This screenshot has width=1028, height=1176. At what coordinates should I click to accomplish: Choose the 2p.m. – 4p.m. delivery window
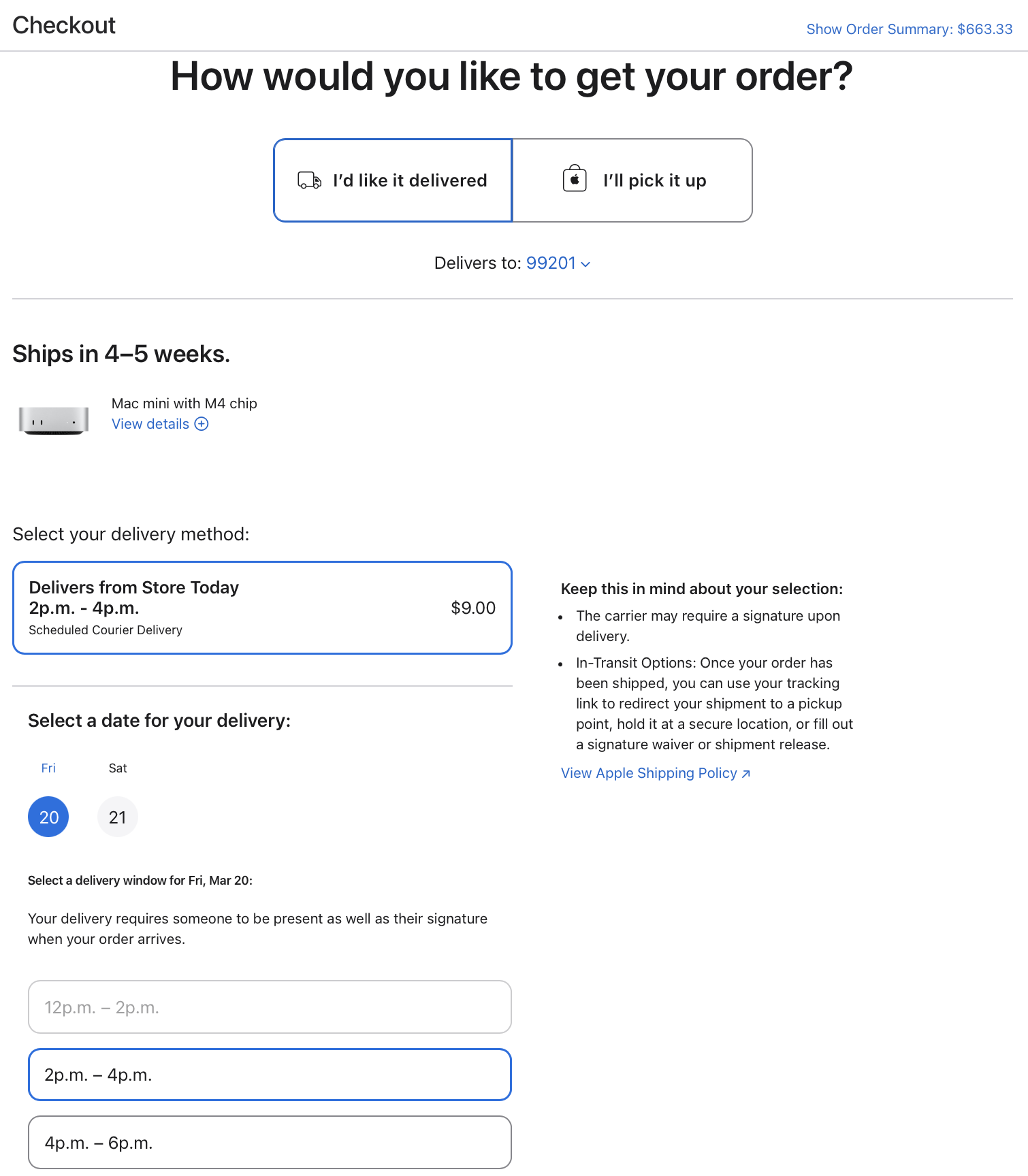(270, 1075)
